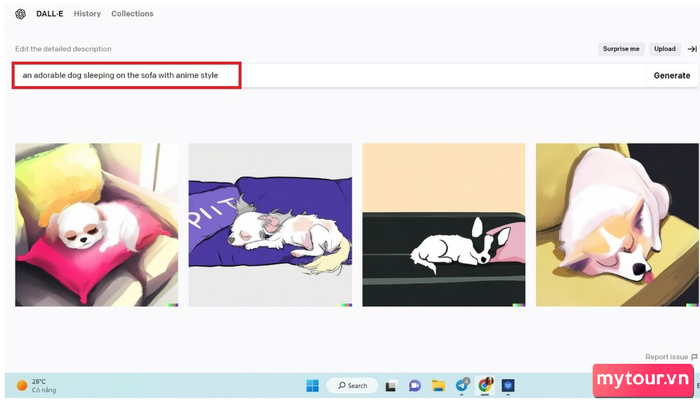Open the dog on black sofa image
Viewport: 700px width, 405px height.
pos(444,225)
